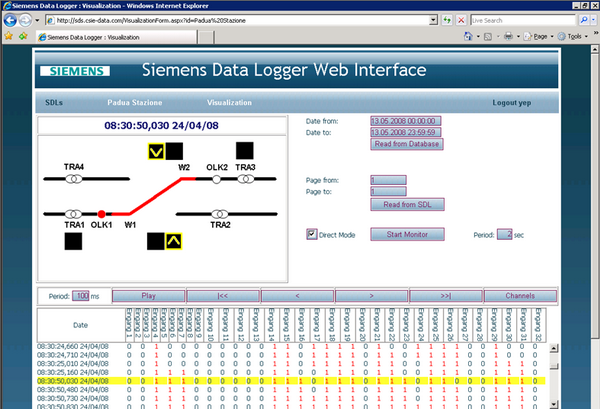
Task: Click the white OLK2 circle indicator
Action: [x=217, y=179]
